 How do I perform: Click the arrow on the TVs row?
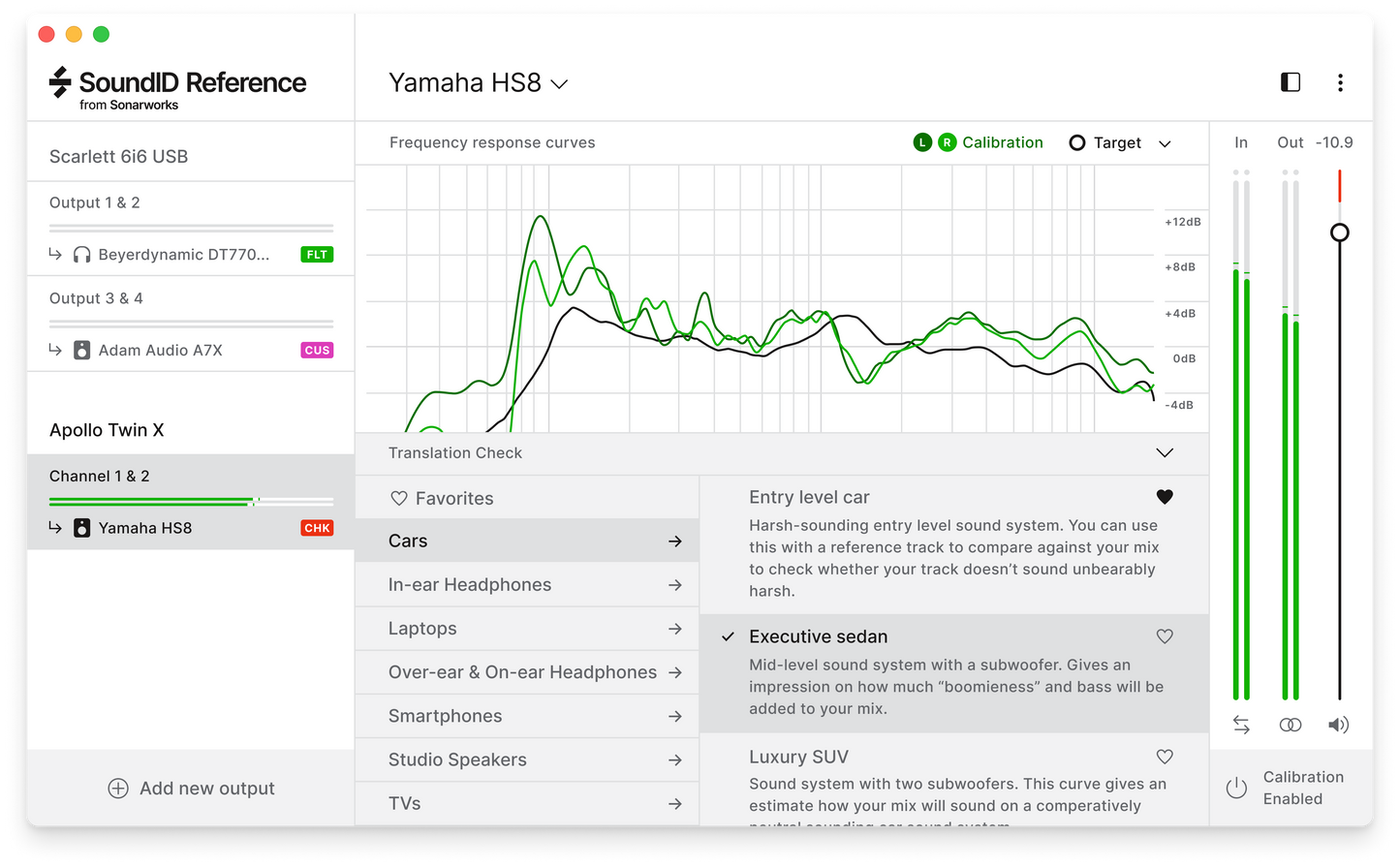click(x=675, y=804)
